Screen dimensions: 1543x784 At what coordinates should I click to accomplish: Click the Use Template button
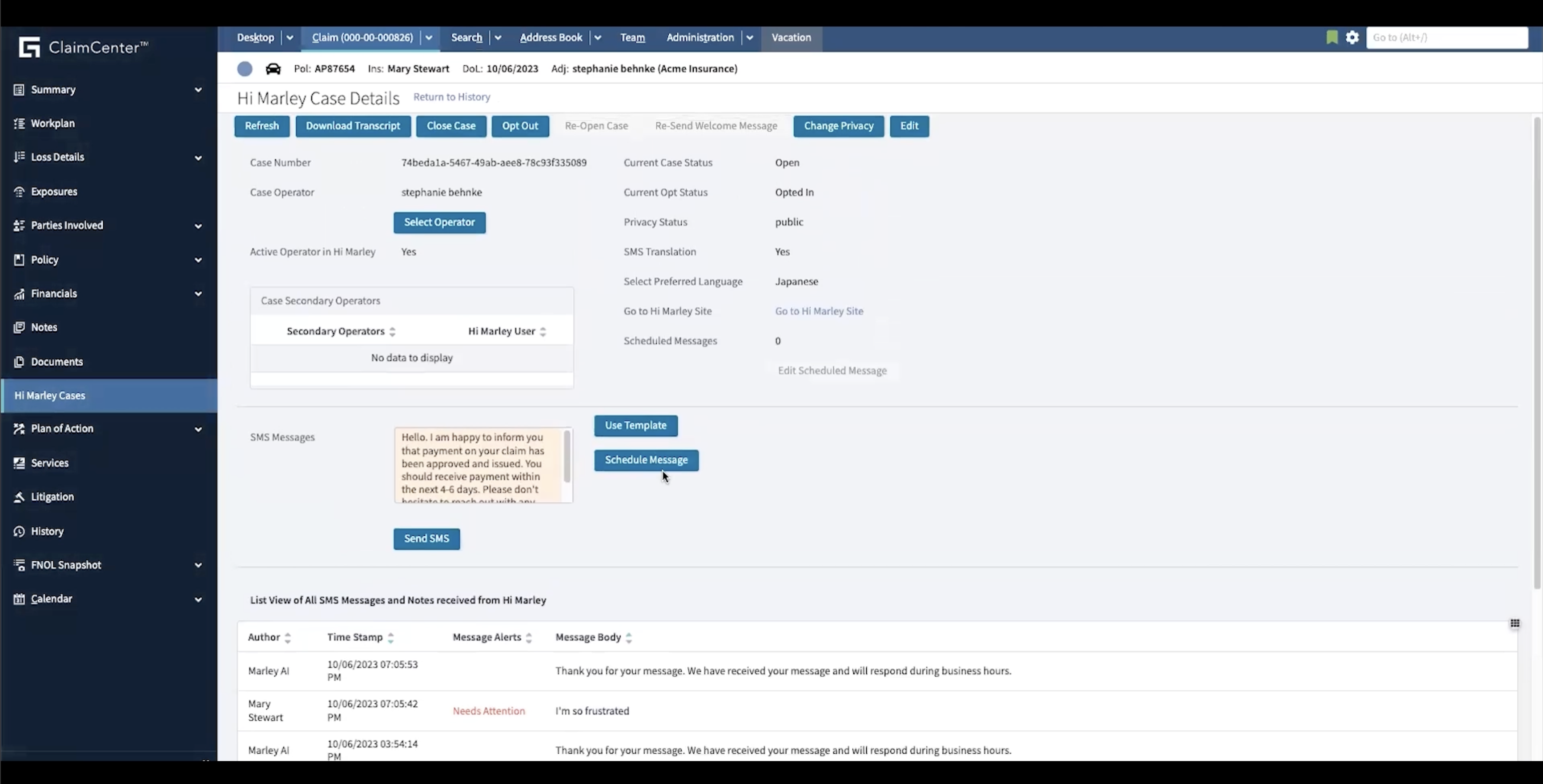(x=636, y=425)
